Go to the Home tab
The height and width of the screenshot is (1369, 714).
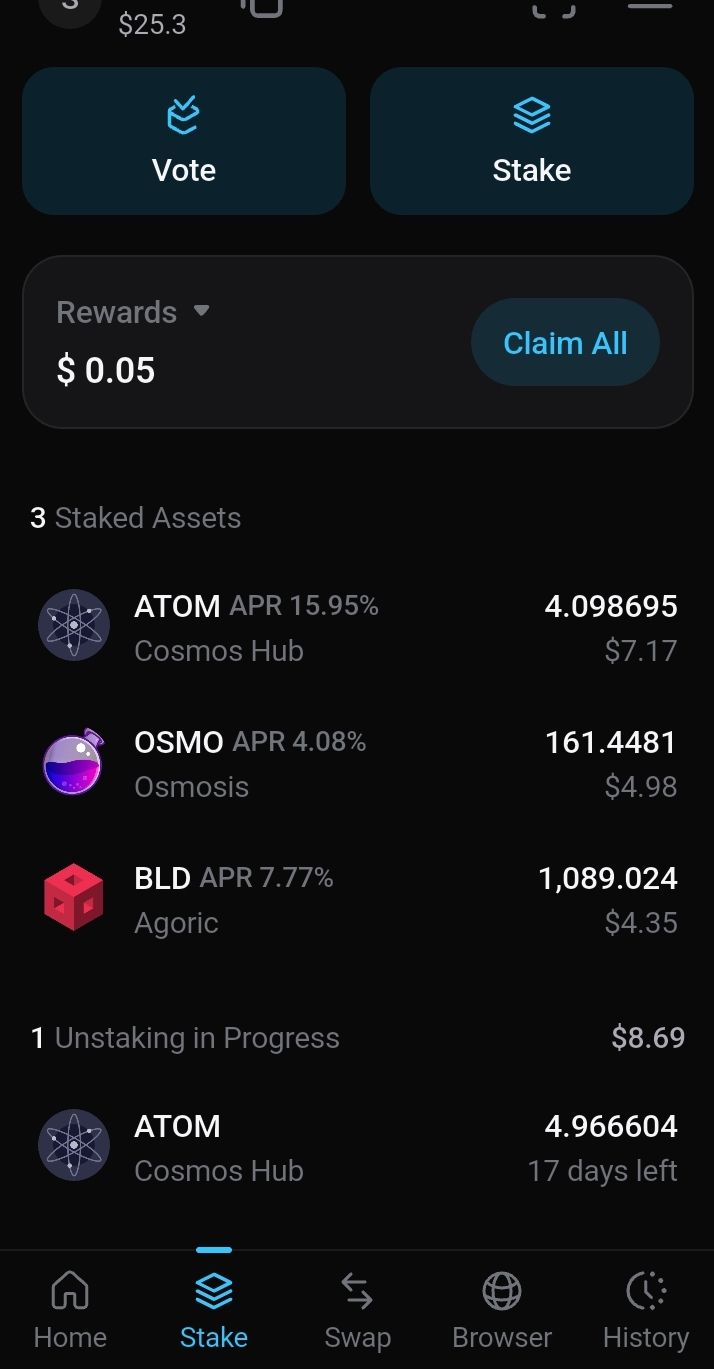70,1308
